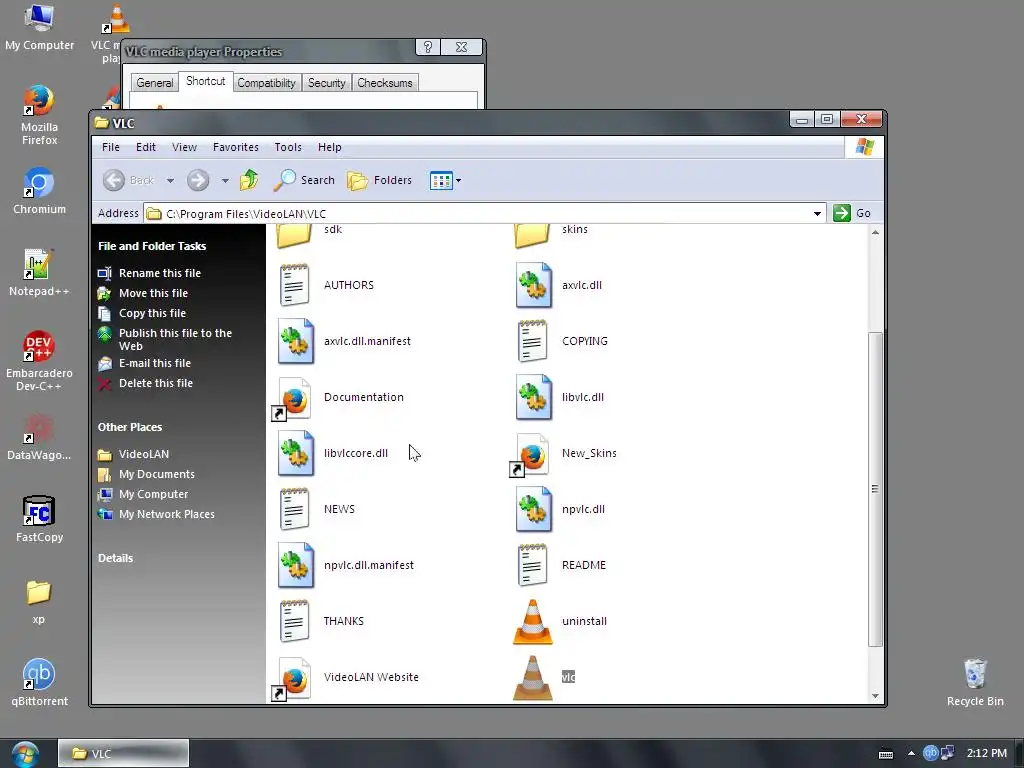
Task: Select the README text file icon
Action: point(532,565)
